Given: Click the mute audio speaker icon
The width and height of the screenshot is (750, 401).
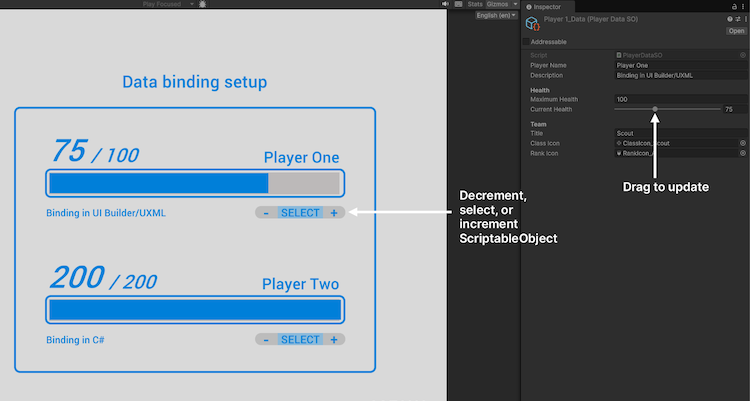Looking at the screenshot, I should (445, 5).
